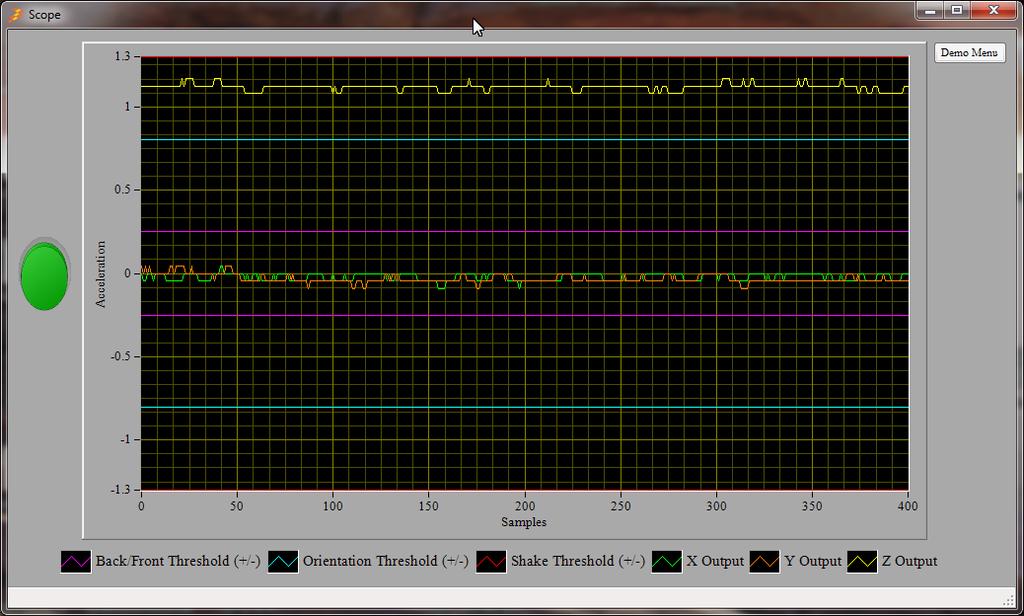Click the Samples axis title
Screen dimensions: 1024x616
(524, 522)
